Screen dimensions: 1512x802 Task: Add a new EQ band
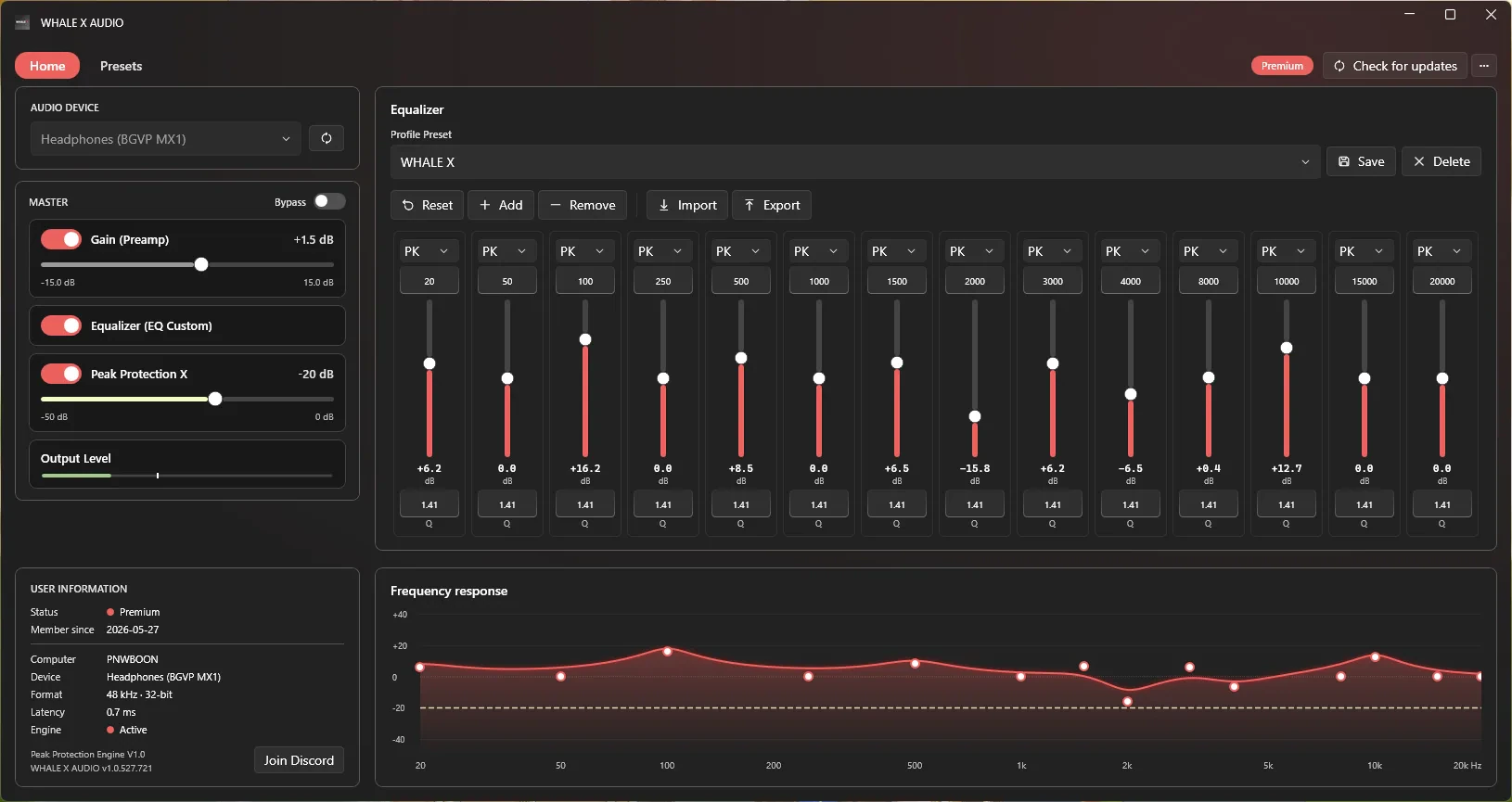[501, 205]
